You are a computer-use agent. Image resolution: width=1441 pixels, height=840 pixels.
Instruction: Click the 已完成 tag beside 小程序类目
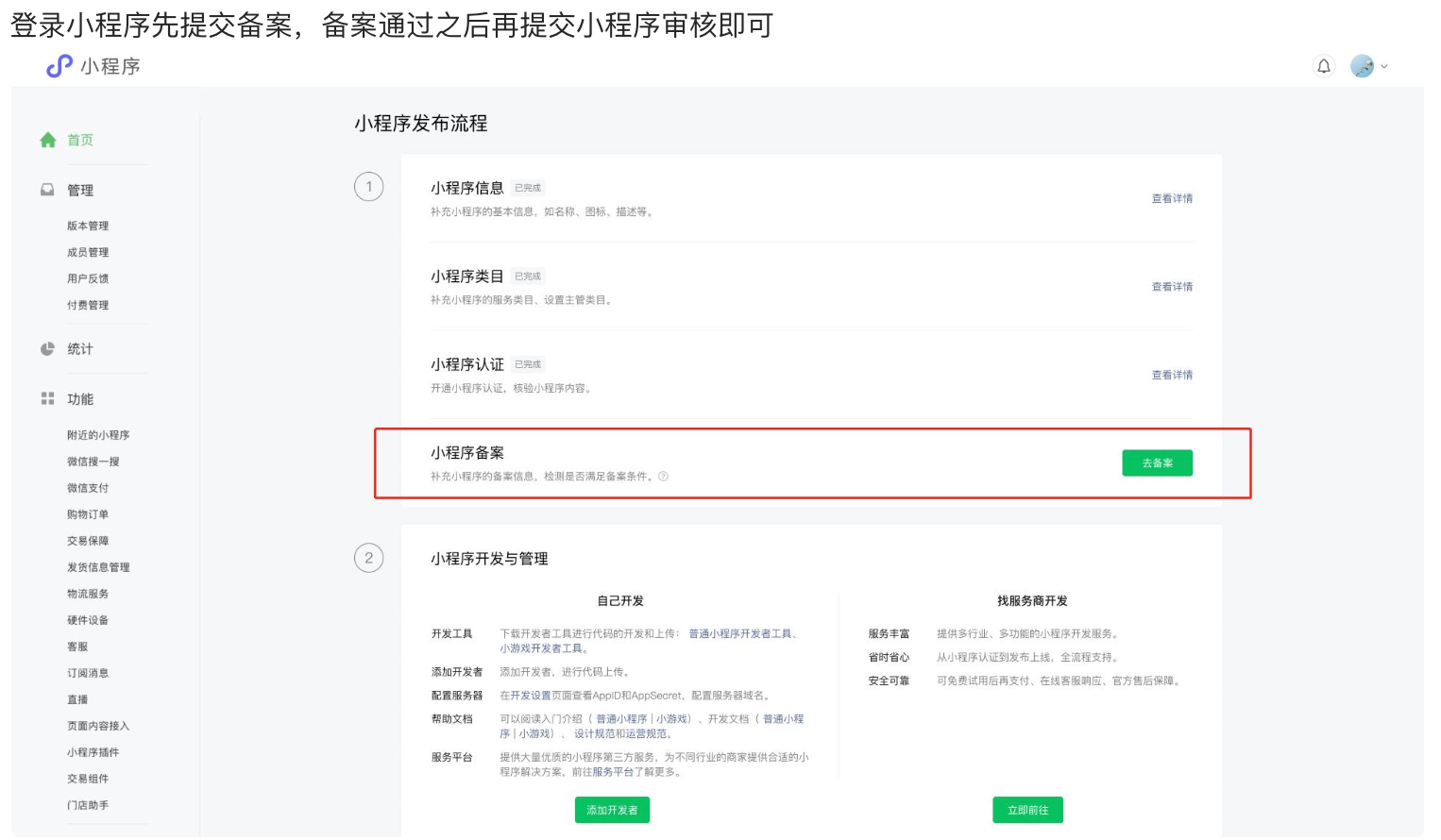(x=528, y=277)
